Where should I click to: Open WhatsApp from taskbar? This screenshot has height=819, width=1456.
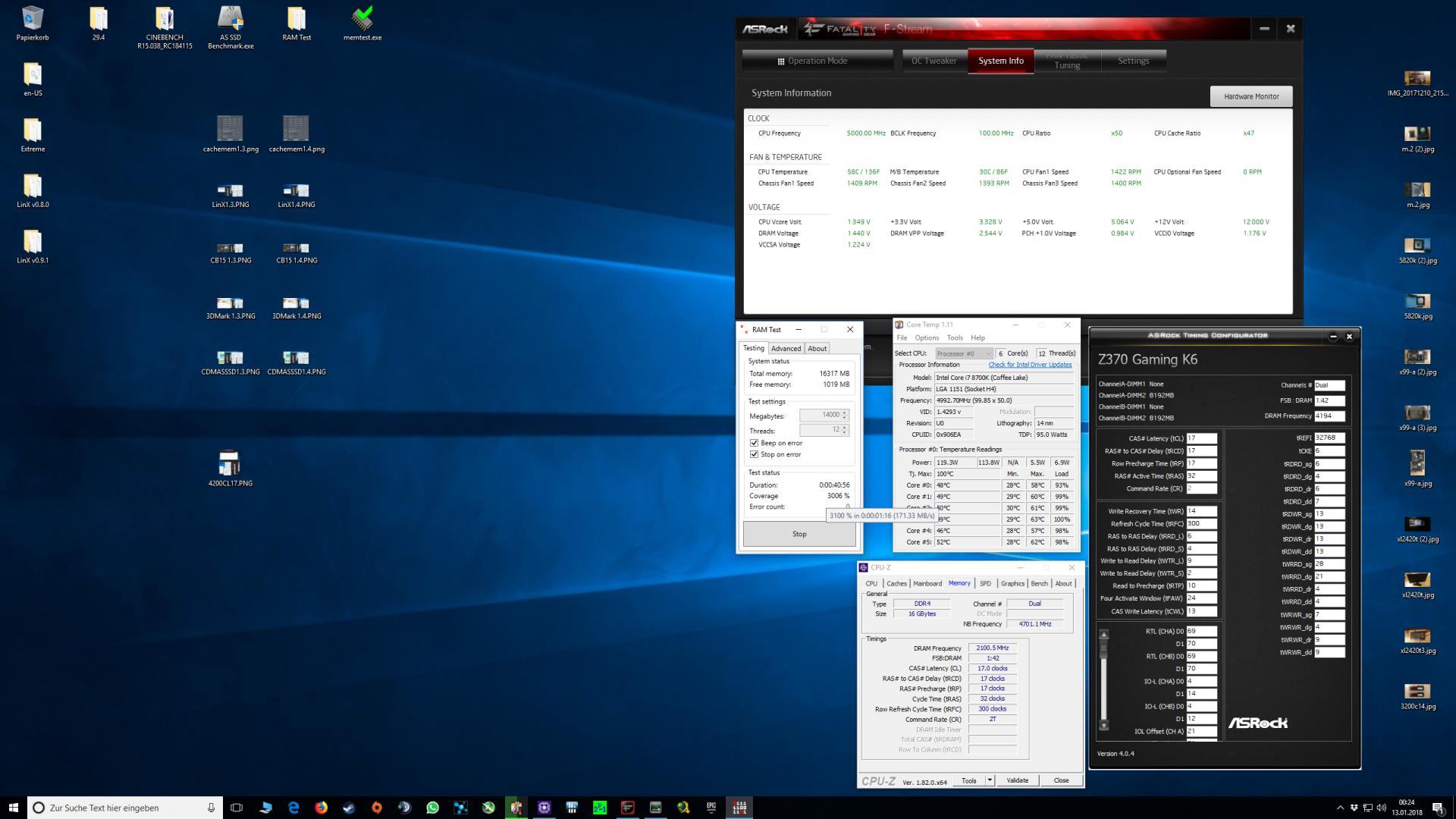tap(432, 808)
